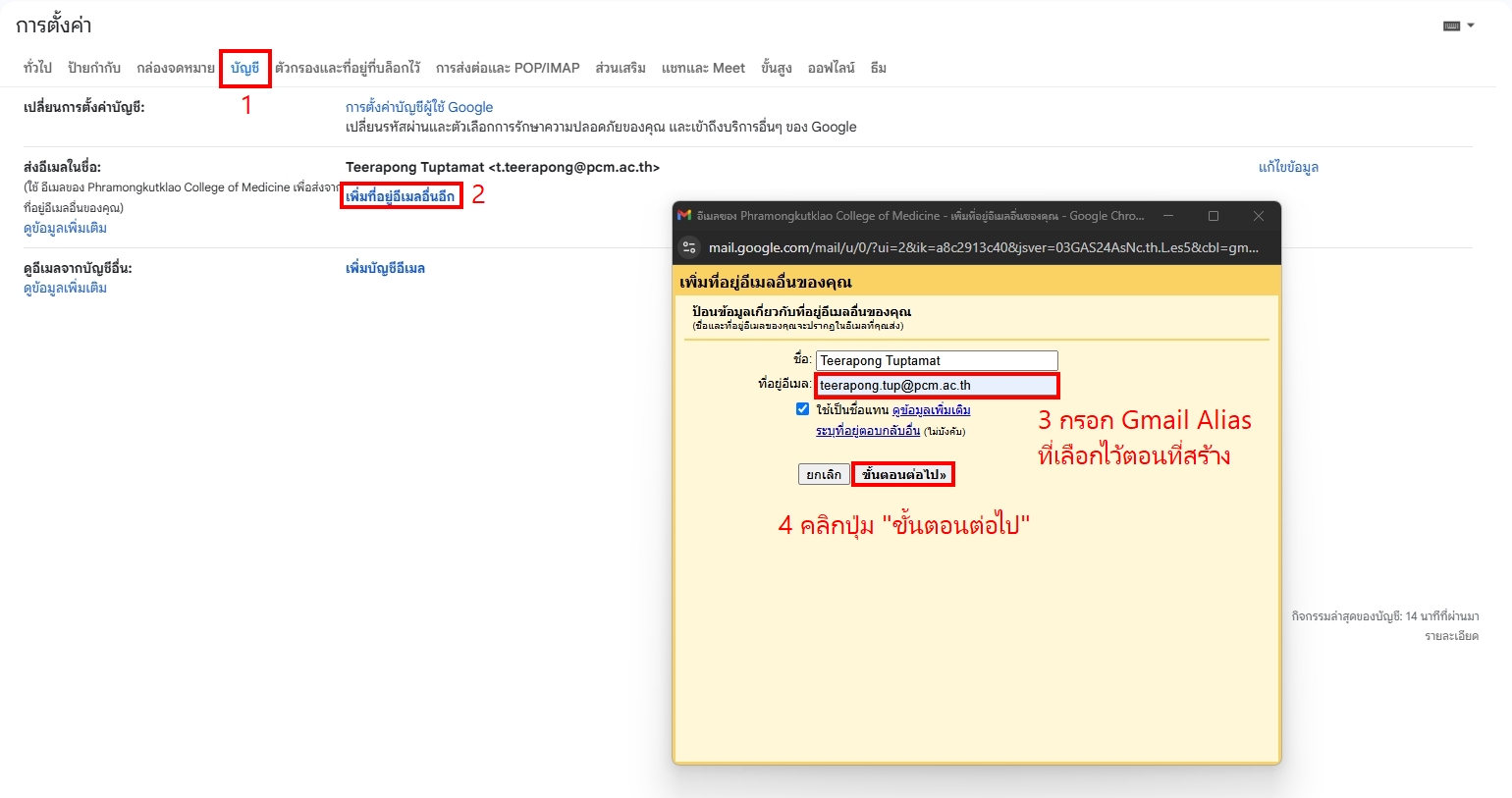
Task: Click the ระบุที่อยู่ตอบกลับอื่น link
Action: (868, 431)
